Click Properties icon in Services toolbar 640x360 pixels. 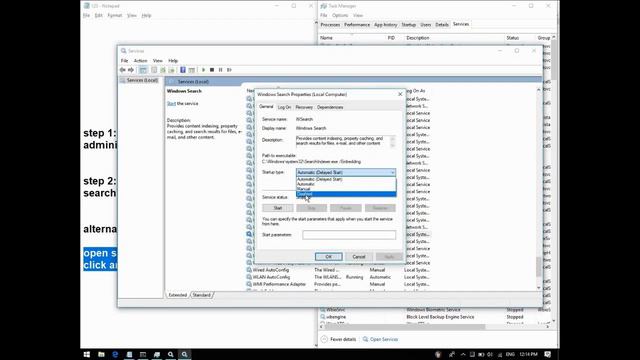[154, 70]
